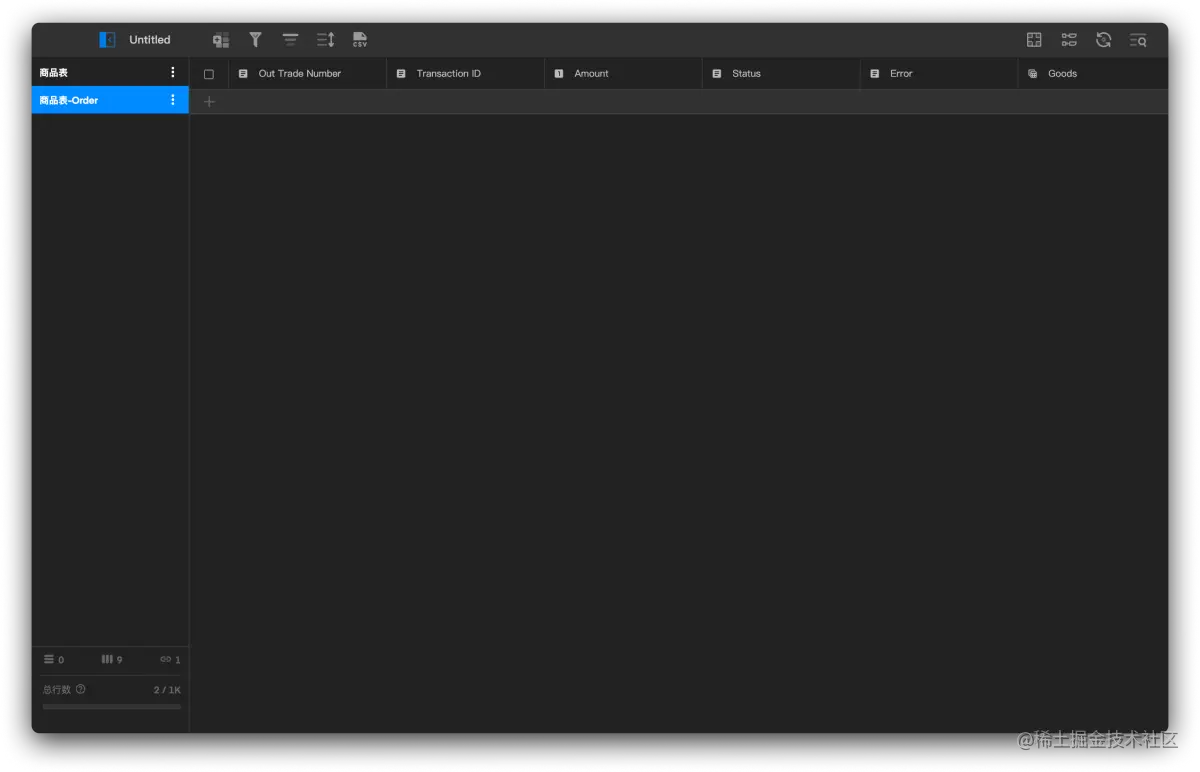Click the add column toolbar icon
Screen dimensions: 1200x772
(x=221, y=40)
